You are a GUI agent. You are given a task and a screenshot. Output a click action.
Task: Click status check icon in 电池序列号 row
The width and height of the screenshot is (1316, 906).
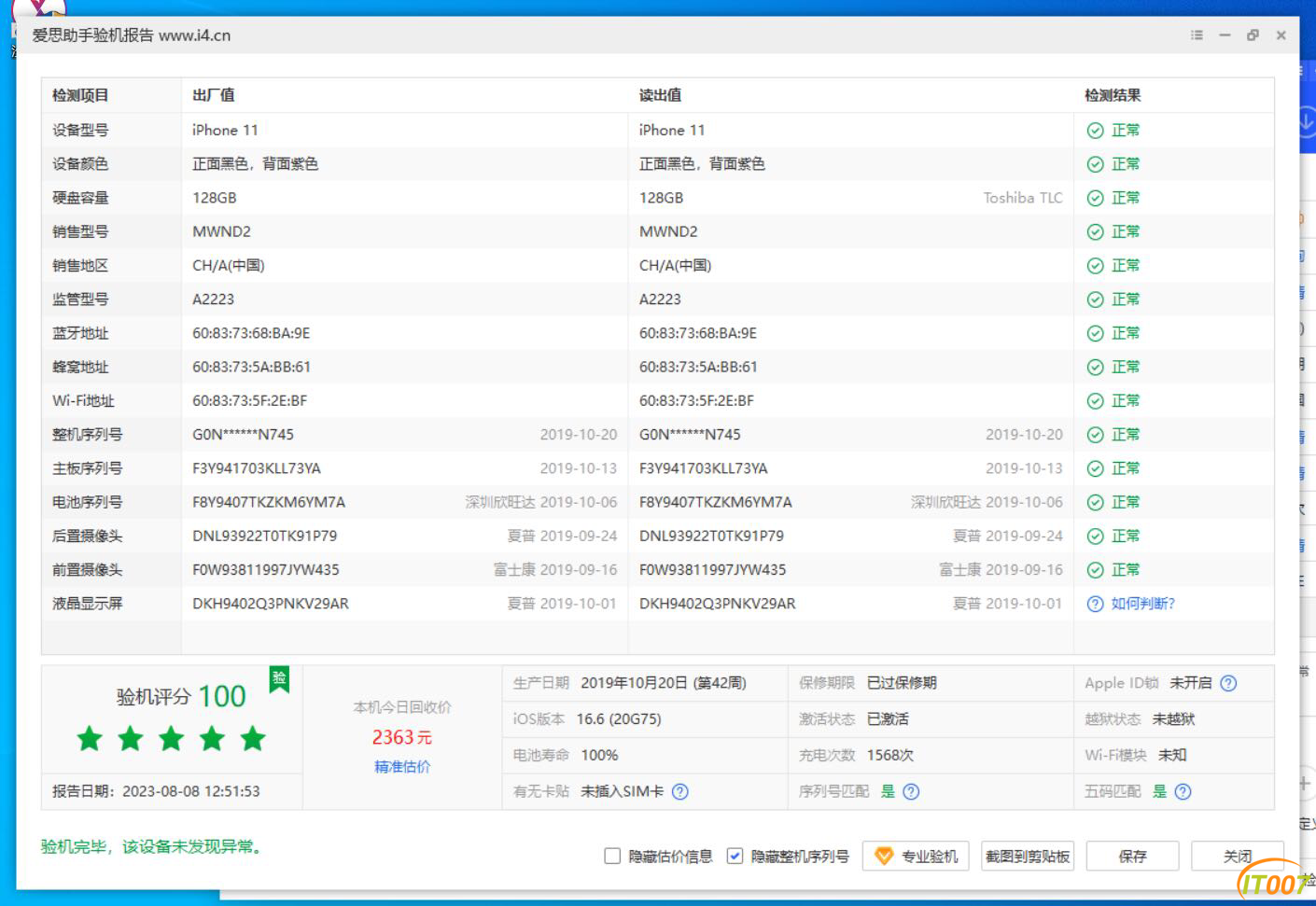tap(1096, 502)
